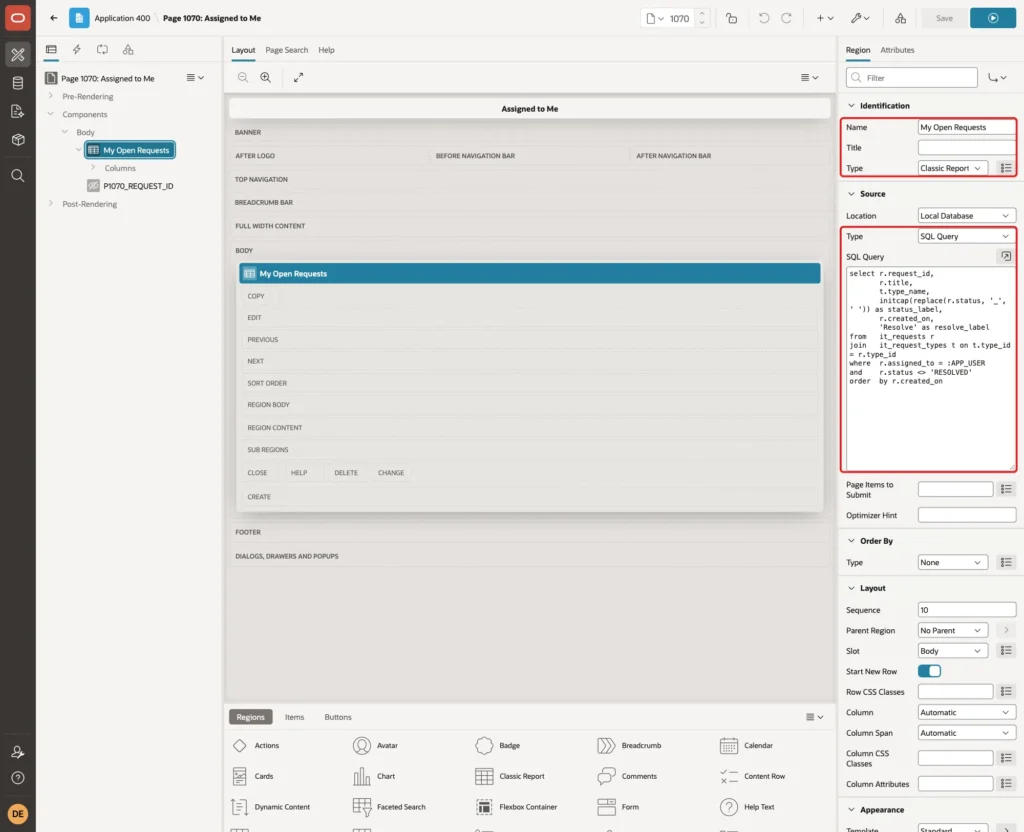
Task: Open the Create plus dropdown menu
Action: 825,18
